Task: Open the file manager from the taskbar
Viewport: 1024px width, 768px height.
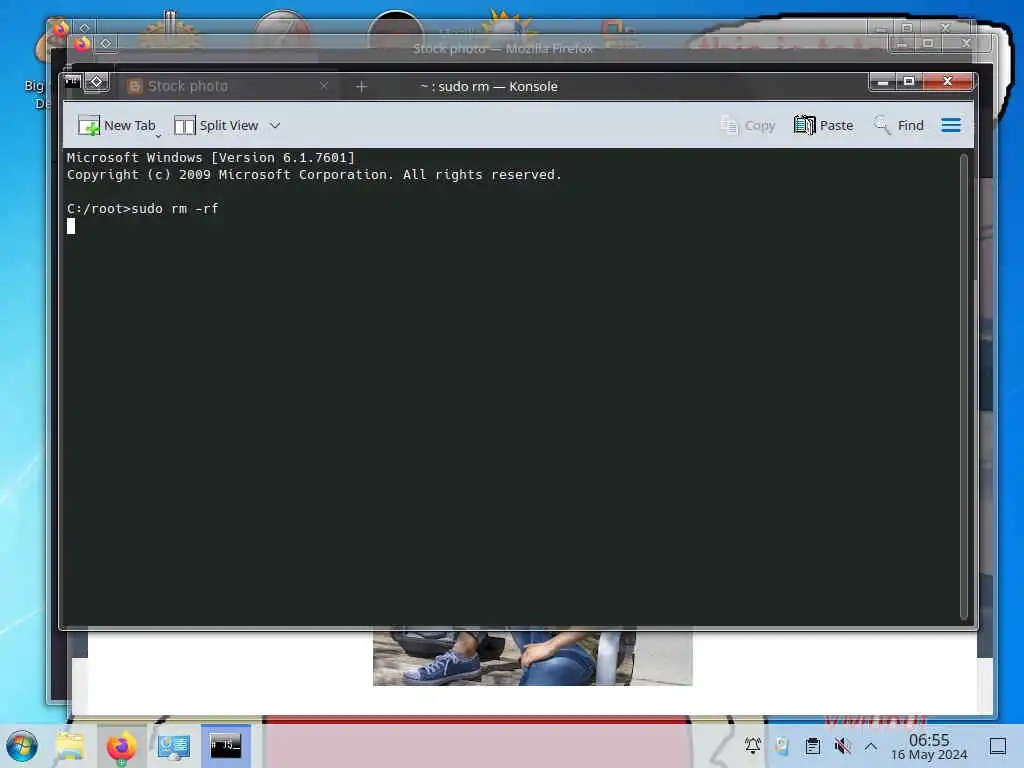Action: [x=71, y=746]
